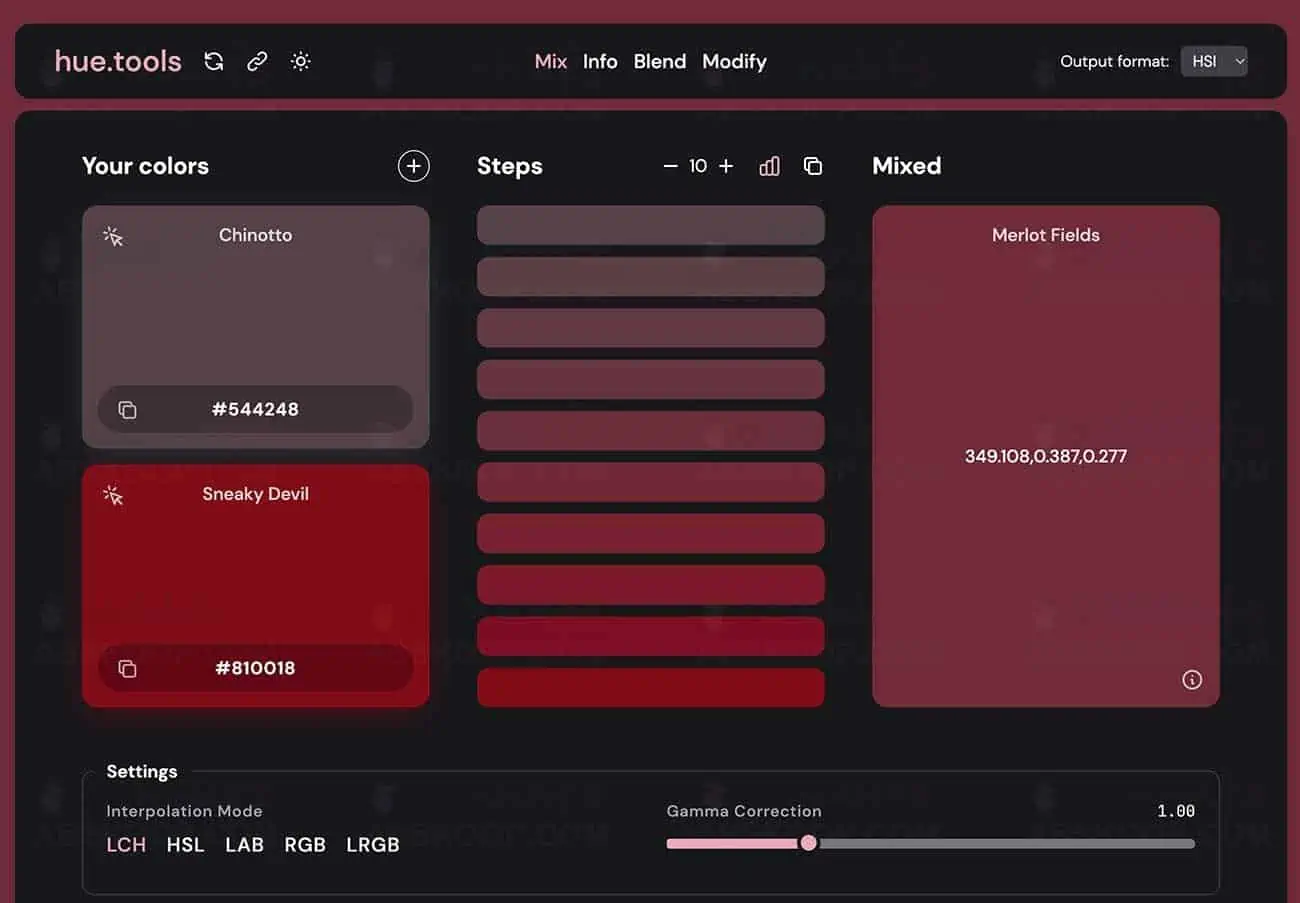Image resolution: width=1300 pixels, height=903 pixels.
Task: Click the plus stepper to increase Steps
Action: (726, 166)
